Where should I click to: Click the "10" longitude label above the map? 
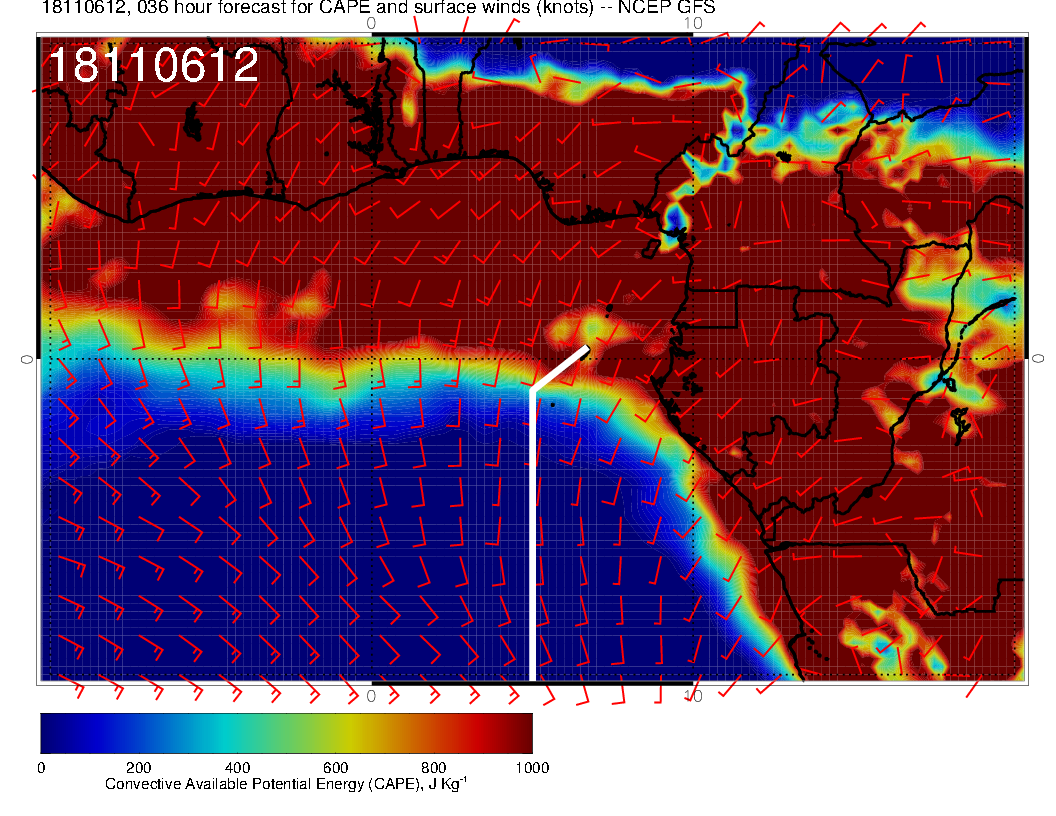point(693,23)
